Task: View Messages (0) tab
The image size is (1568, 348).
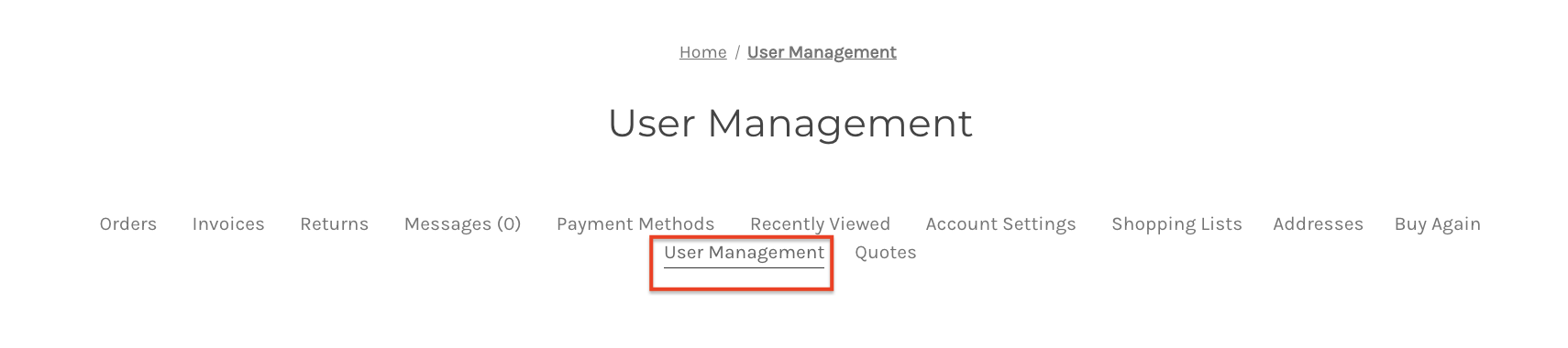Action: click(x=463, y=224)
